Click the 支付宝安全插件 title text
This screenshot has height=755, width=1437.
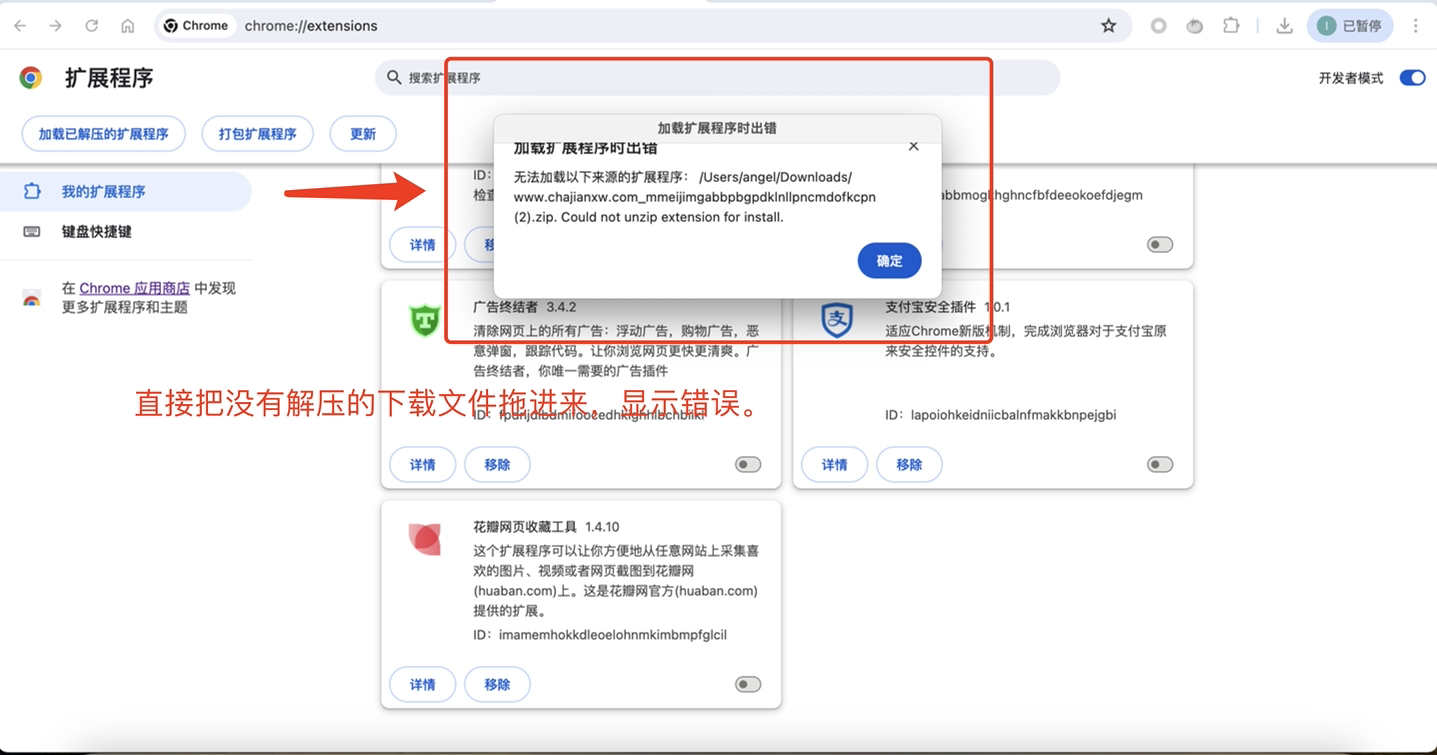(930, 307)
